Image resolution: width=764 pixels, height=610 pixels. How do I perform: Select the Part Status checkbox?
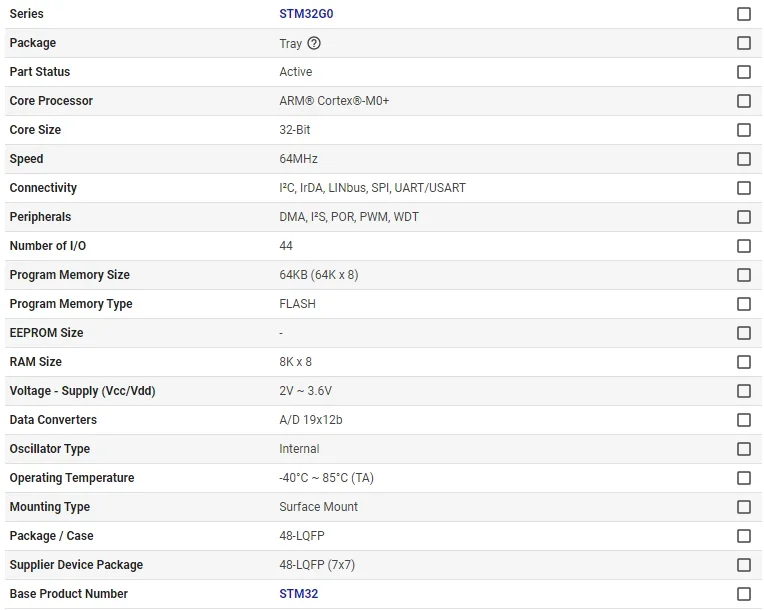click(x=744, y=72)
